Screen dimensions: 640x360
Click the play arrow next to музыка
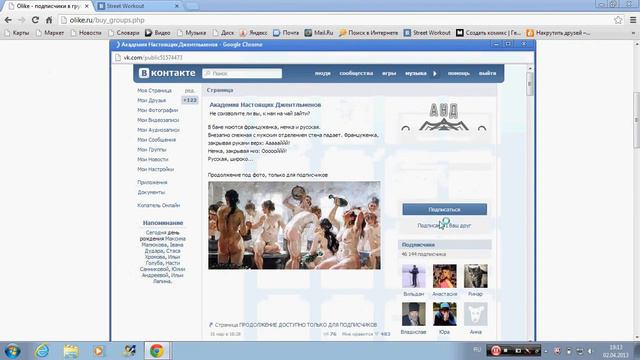435,73
